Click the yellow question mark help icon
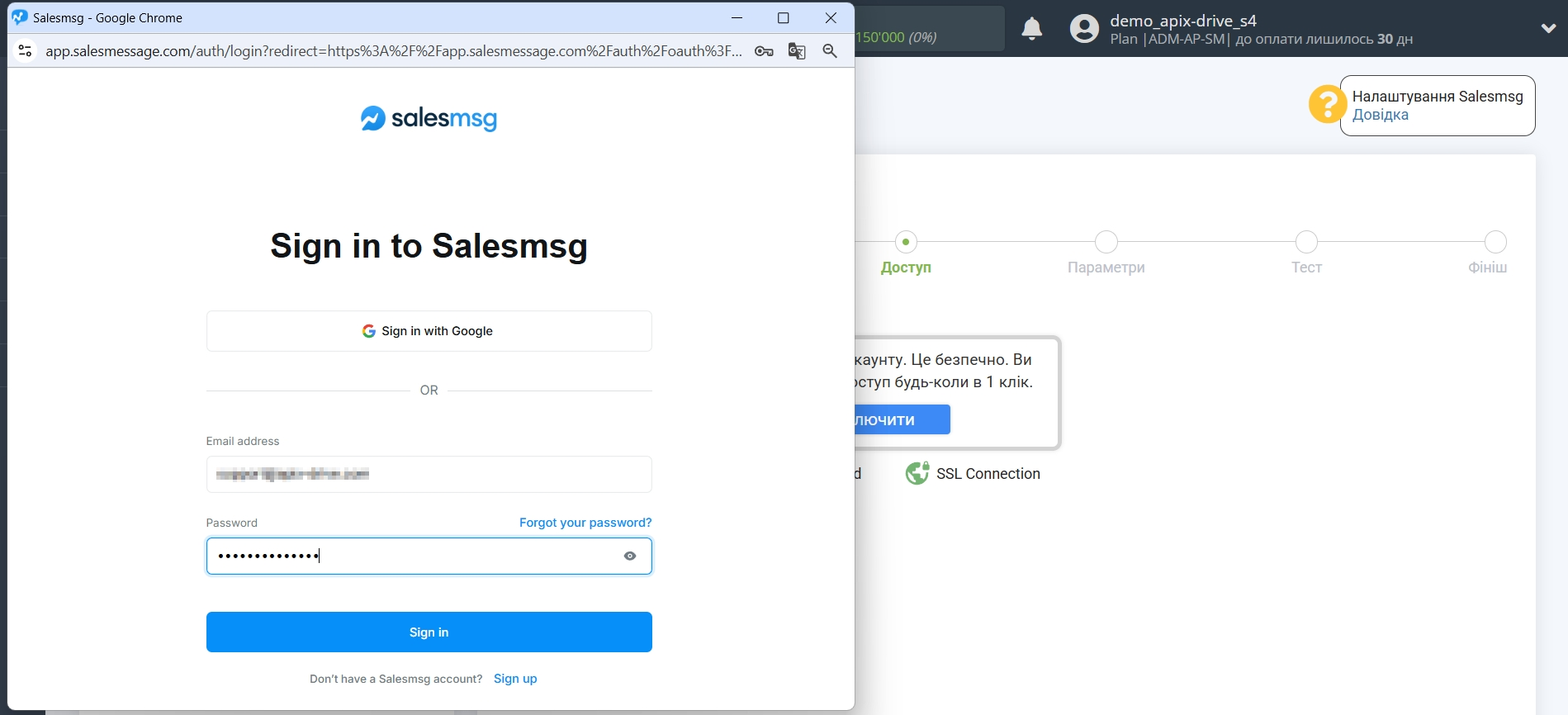The image size is (1568, 715). click(x=1327, y=105)
